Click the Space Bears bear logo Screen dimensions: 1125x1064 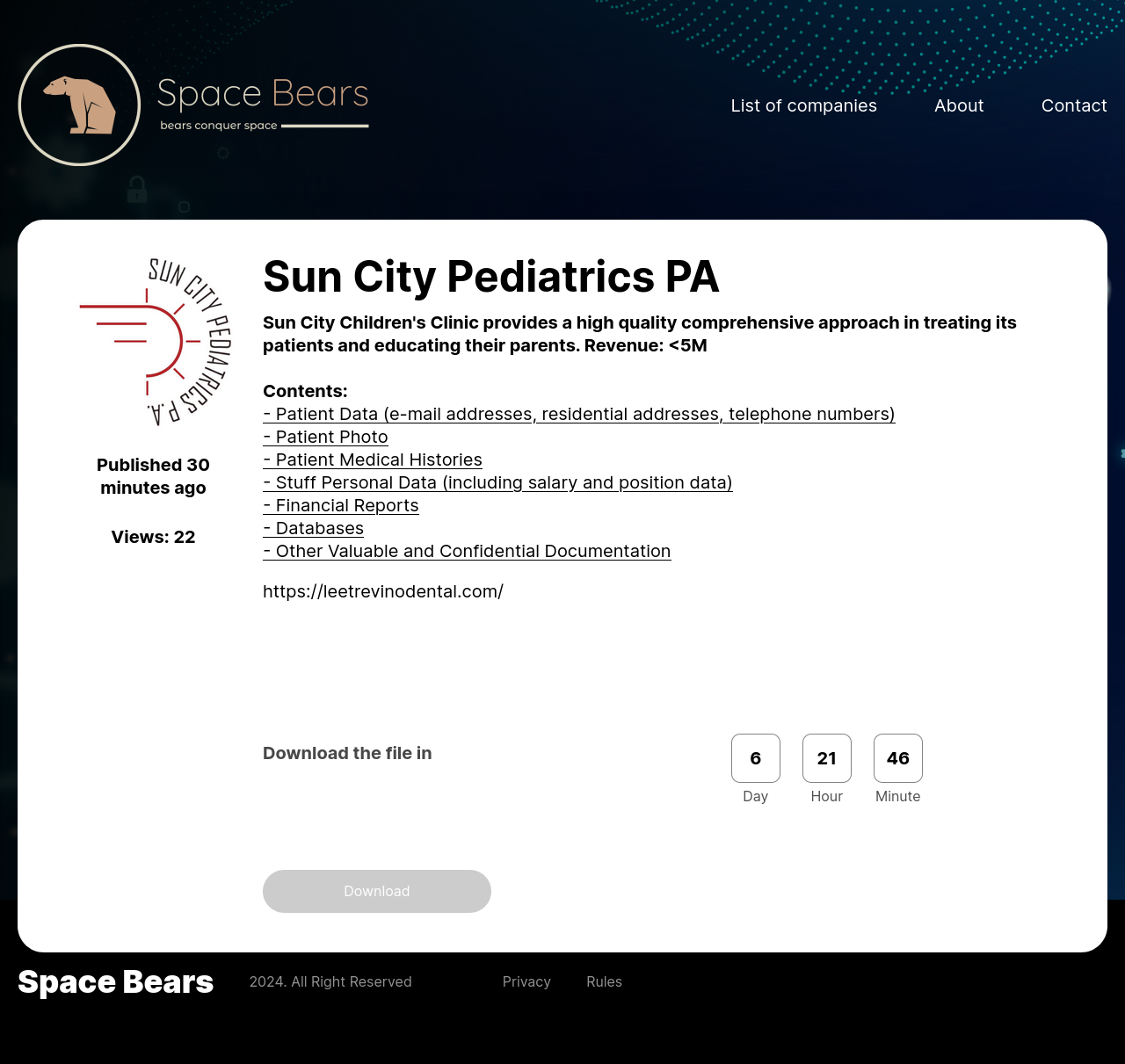[79, 105]
